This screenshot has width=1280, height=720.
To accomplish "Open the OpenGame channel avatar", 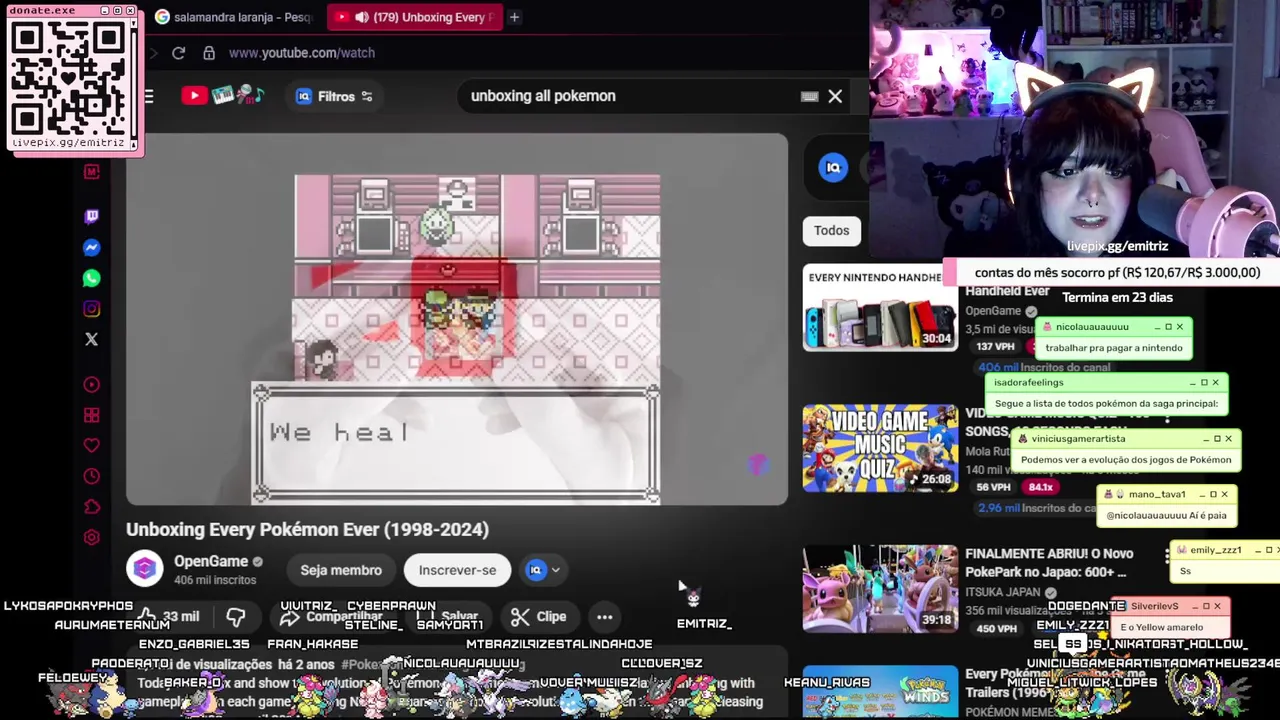I will click(x=144, y=569).
